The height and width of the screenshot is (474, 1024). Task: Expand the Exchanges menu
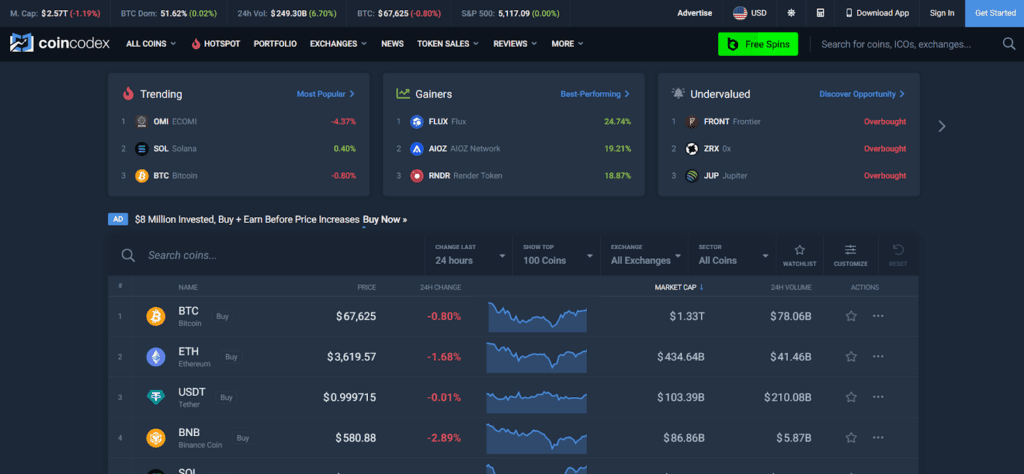click(338, 44)
